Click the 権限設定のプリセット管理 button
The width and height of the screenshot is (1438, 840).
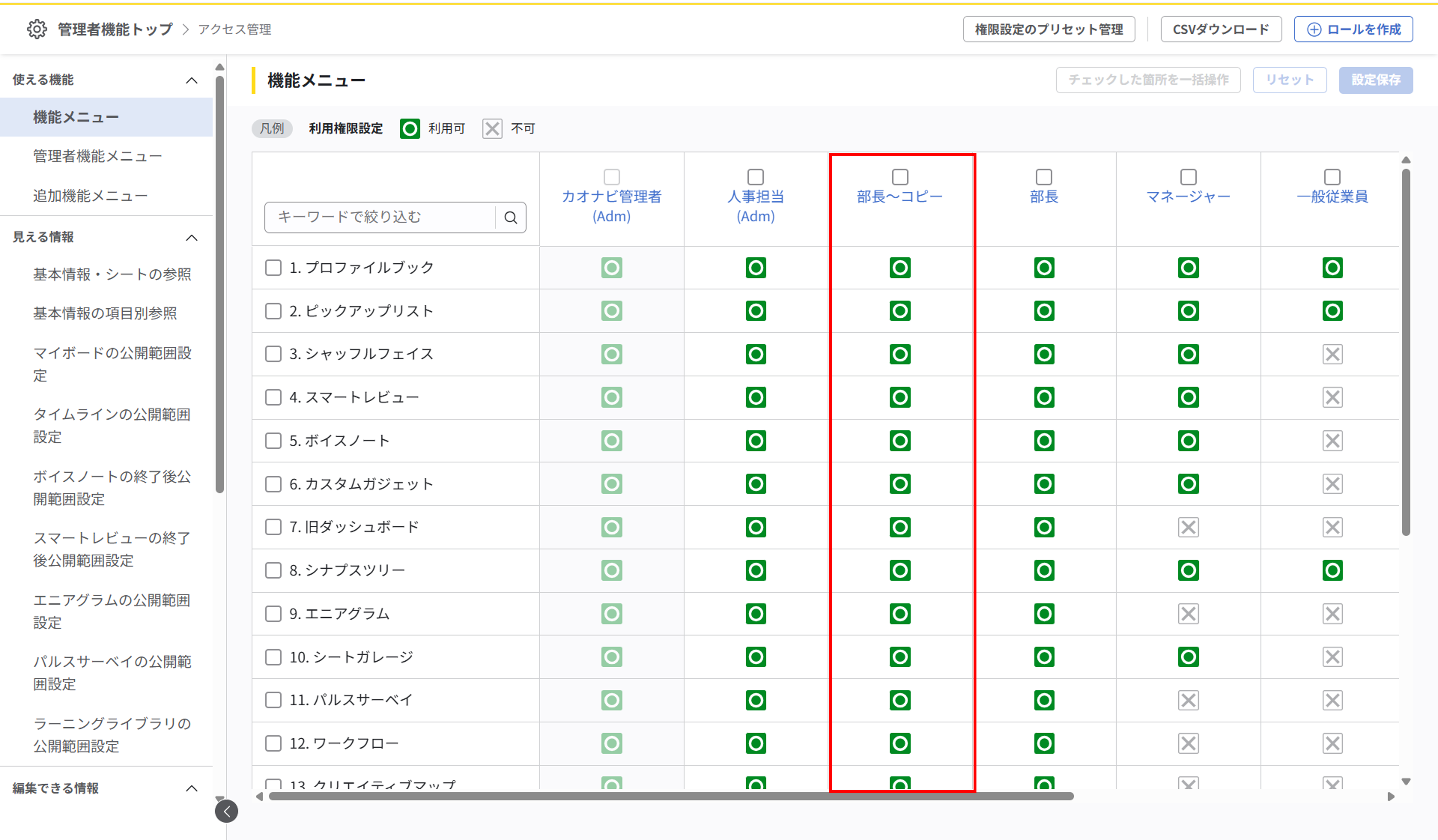click(x=1049, y=30)
